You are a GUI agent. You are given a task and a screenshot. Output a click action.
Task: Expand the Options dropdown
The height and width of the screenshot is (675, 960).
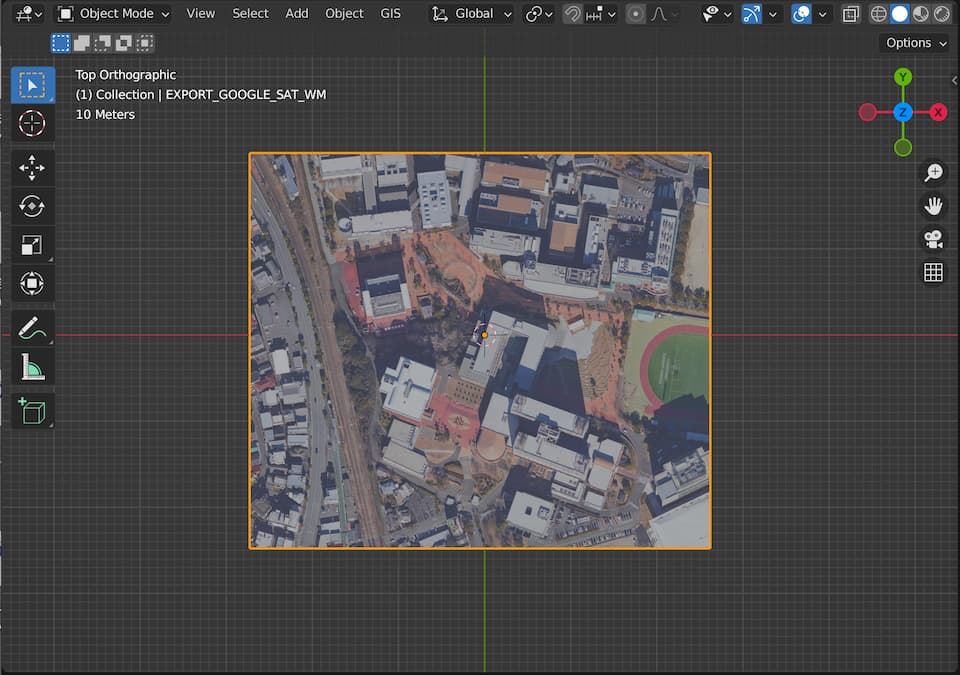click(915, 43)
